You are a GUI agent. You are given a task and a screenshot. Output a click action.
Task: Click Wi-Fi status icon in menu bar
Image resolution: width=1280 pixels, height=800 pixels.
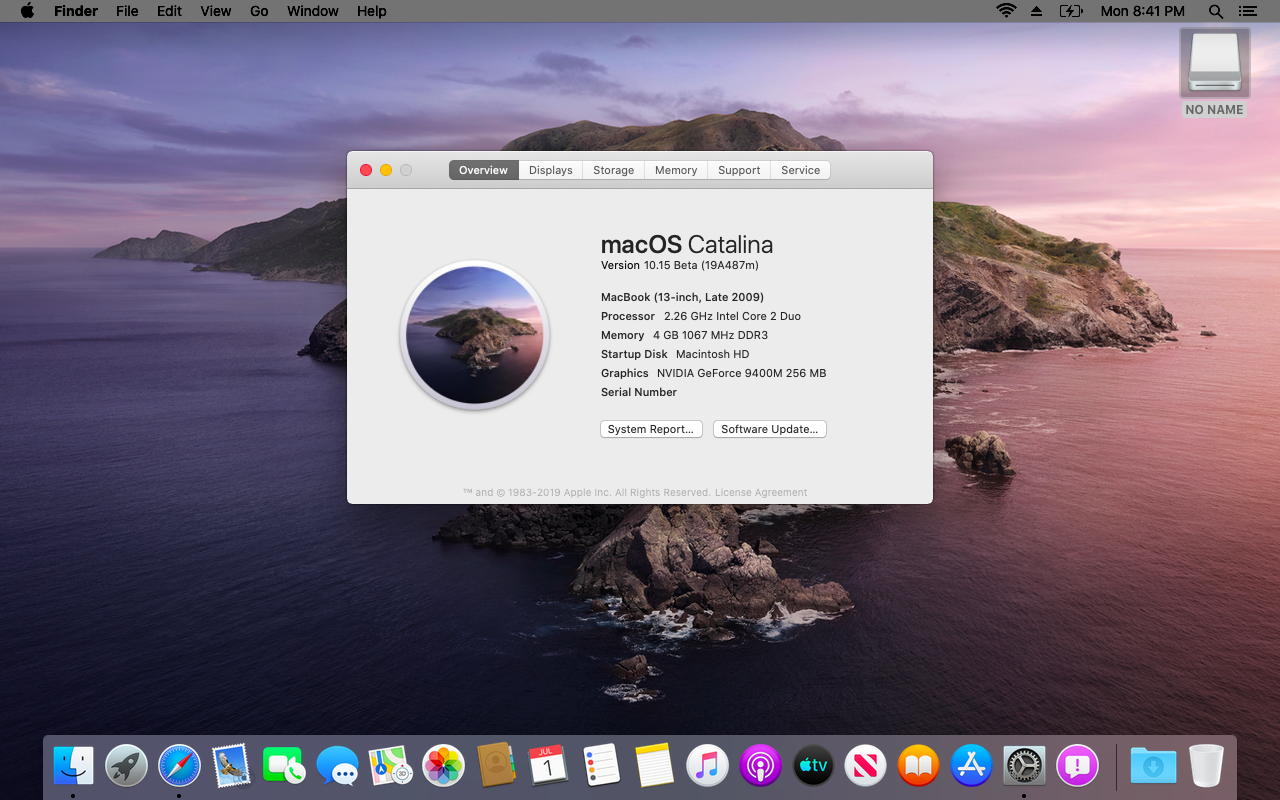point(1006,11)
